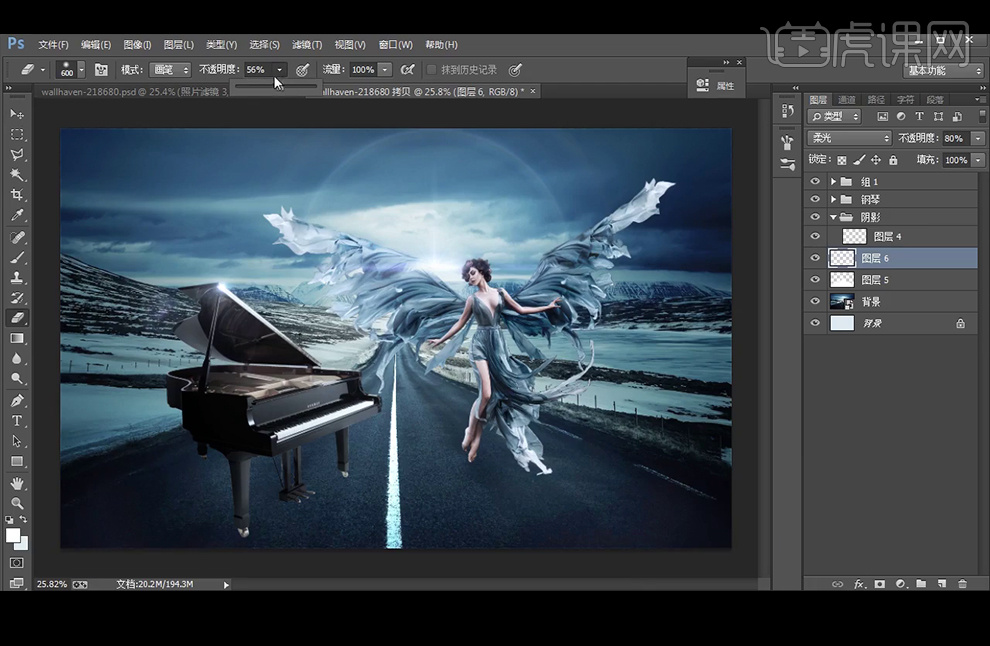Click the foreground color swatch
This screenshot has height=646, width=990.
click(13, 535)
